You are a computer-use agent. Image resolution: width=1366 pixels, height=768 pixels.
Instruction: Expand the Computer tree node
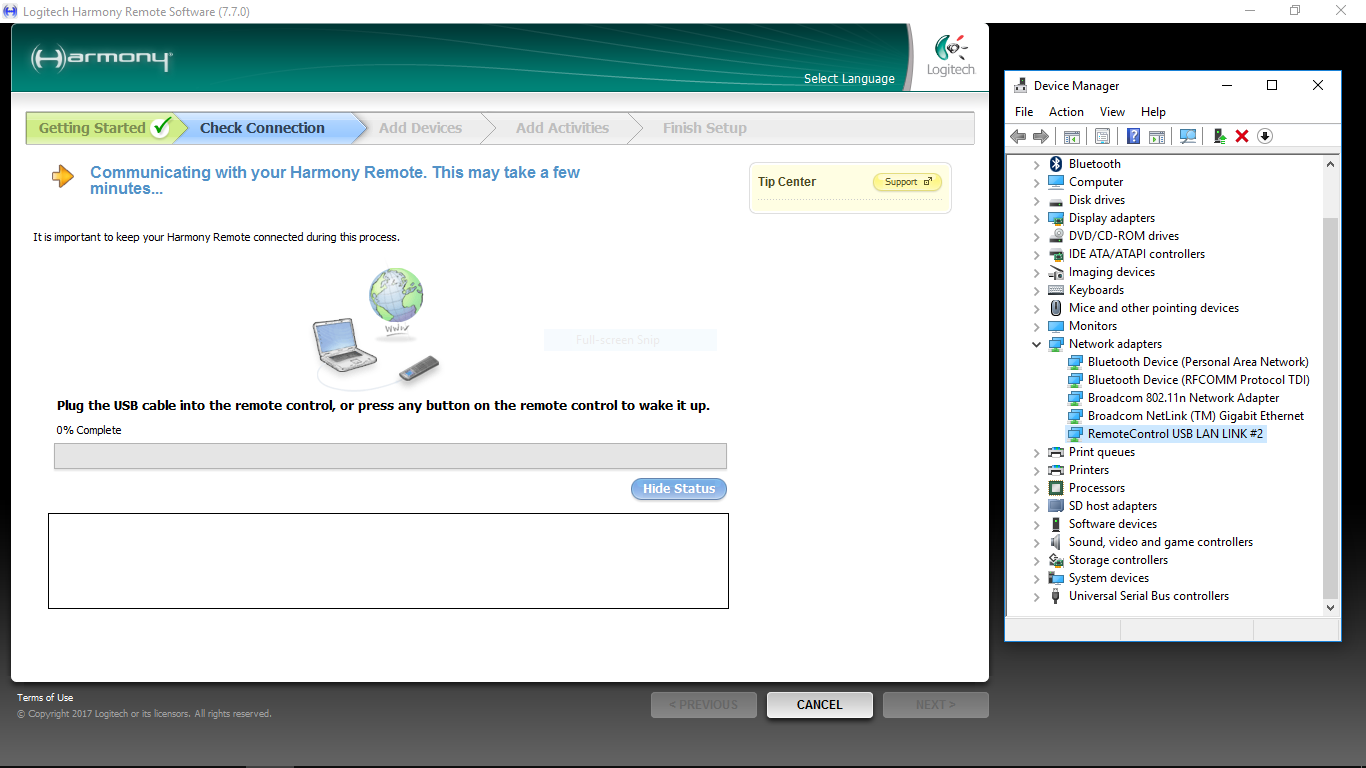click(1036, 182)
